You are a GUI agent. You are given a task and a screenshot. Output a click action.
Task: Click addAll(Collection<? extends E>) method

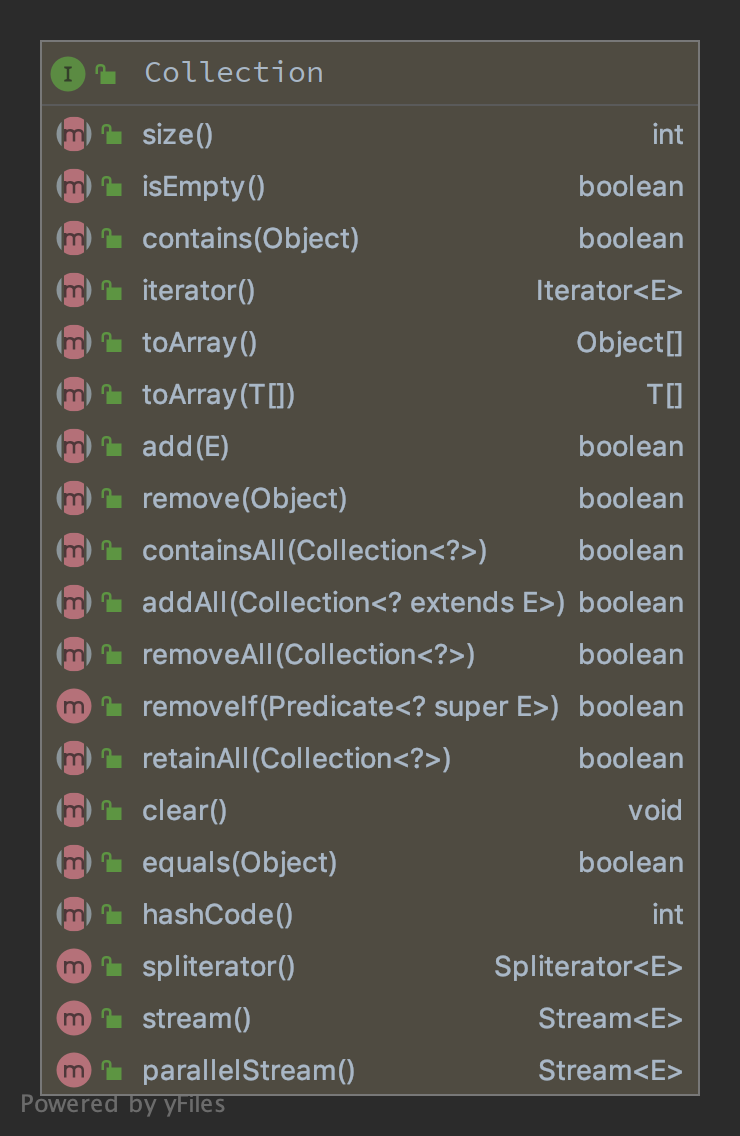(x=353, y=603)
